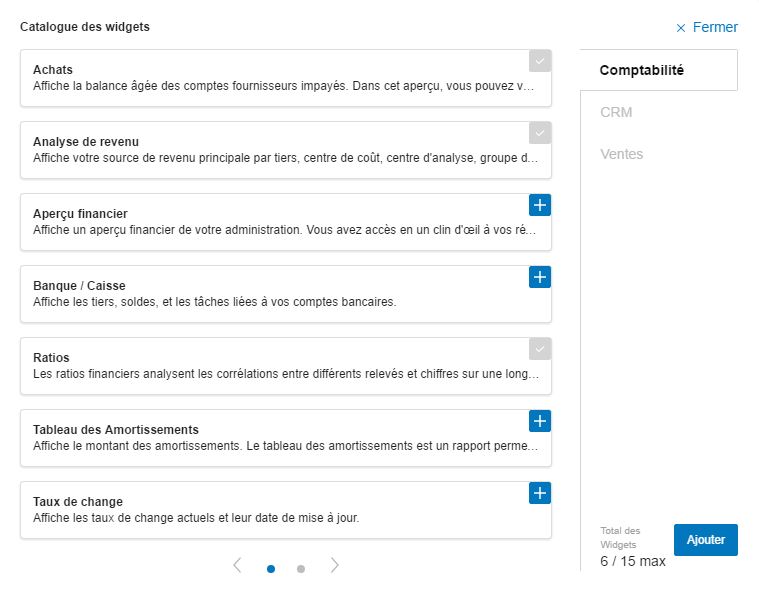Click the Ajouter button
759x589 pixels.
click(706, 540)
